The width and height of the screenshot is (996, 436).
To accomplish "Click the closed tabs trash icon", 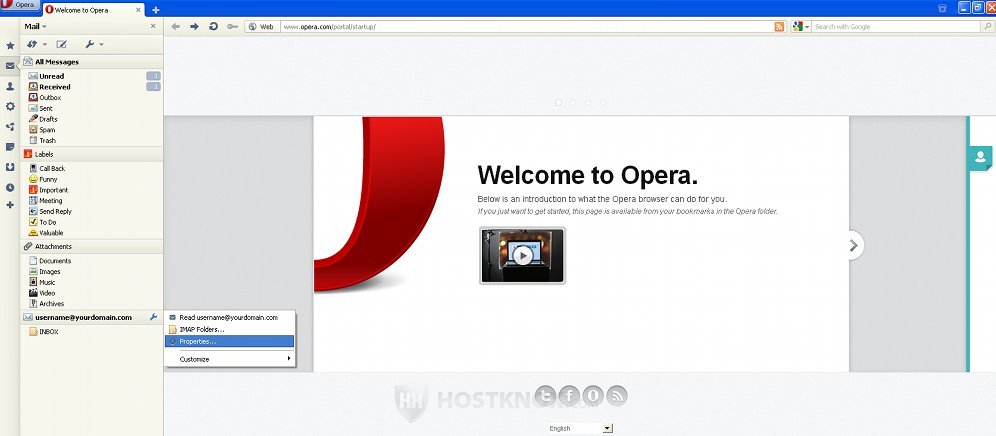I will coord(942,8).
